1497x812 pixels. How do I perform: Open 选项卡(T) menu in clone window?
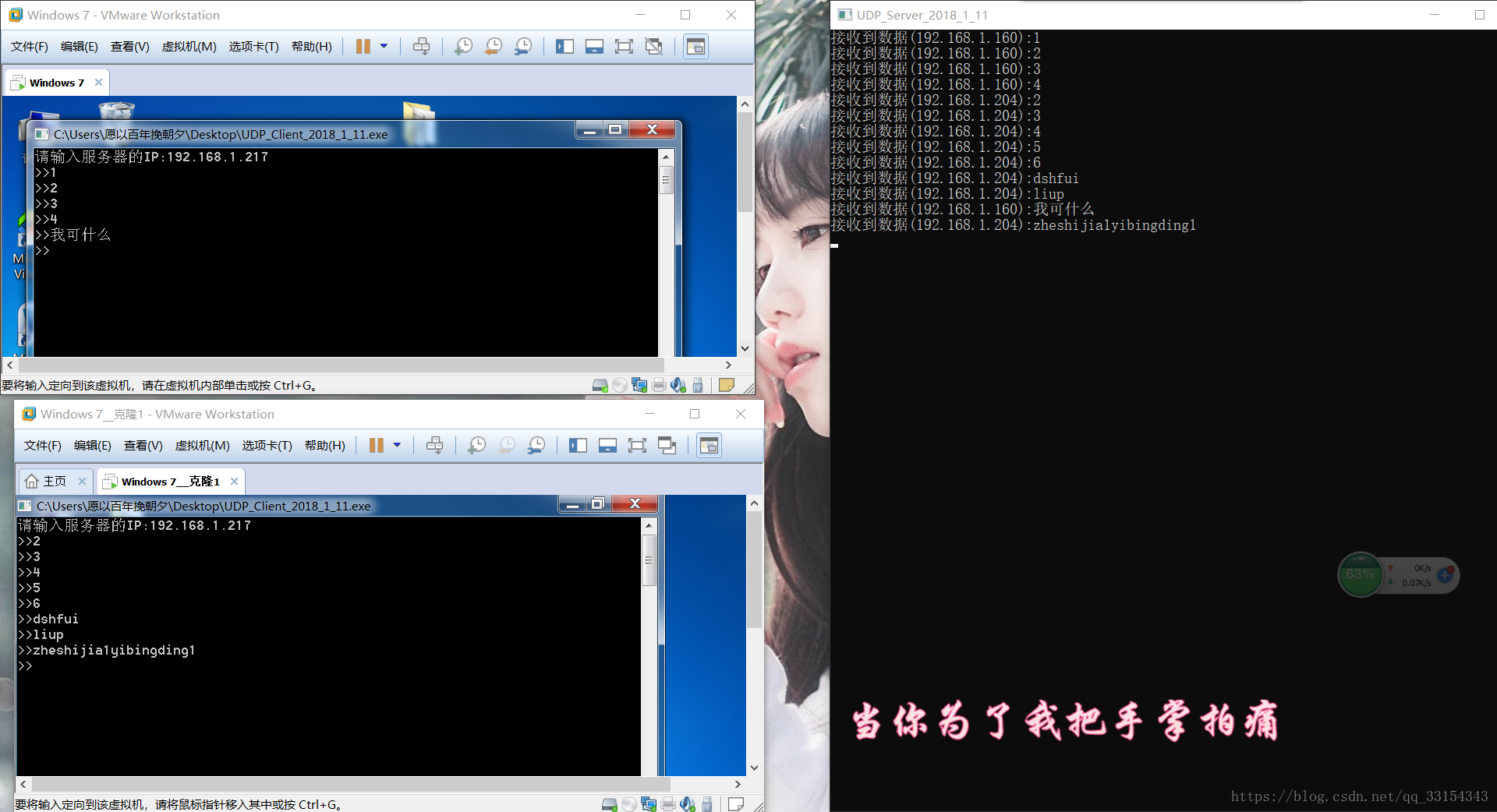(267, 446)
